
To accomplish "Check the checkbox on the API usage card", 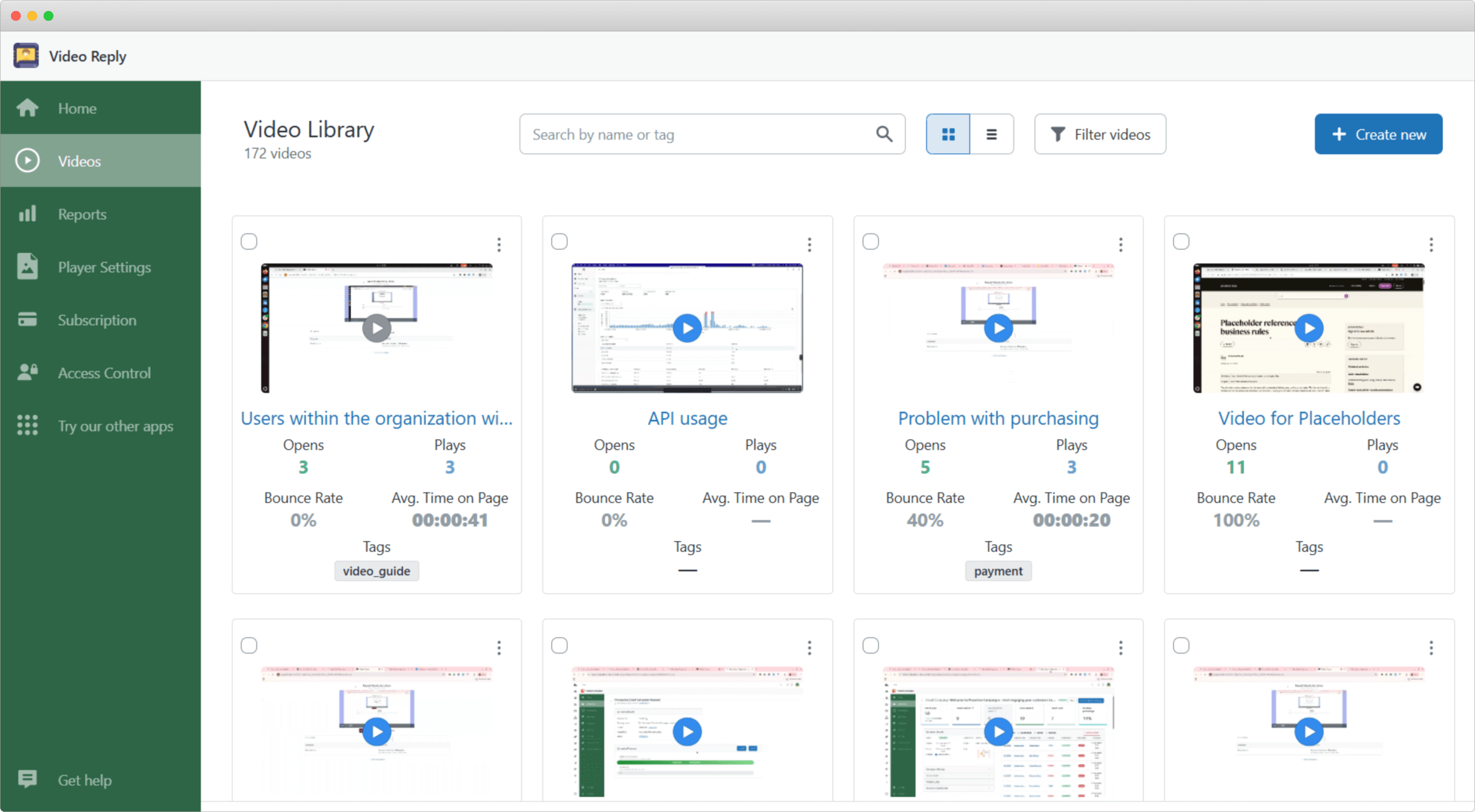I will (x=559, y=241).
